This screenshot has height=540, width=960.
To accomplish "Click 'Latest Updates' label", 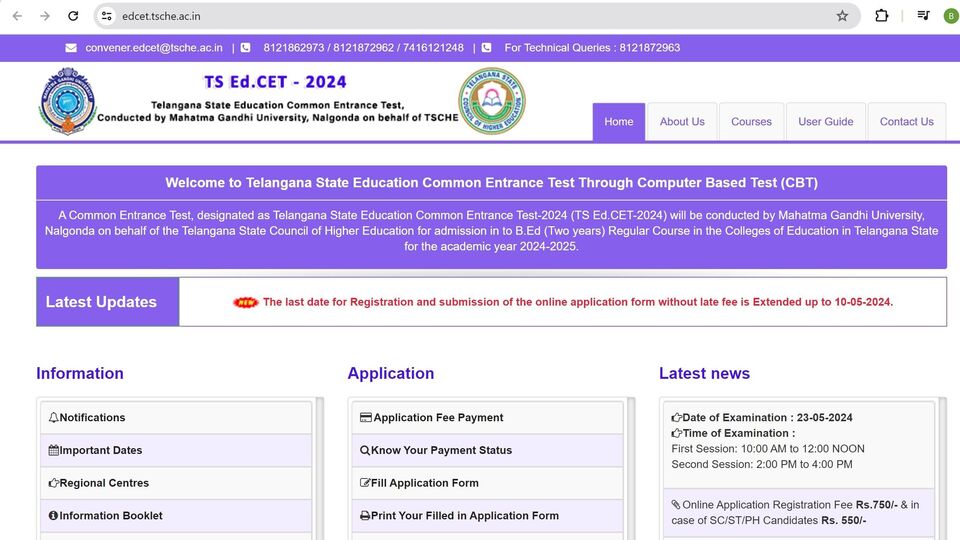I will click(101, 302).
